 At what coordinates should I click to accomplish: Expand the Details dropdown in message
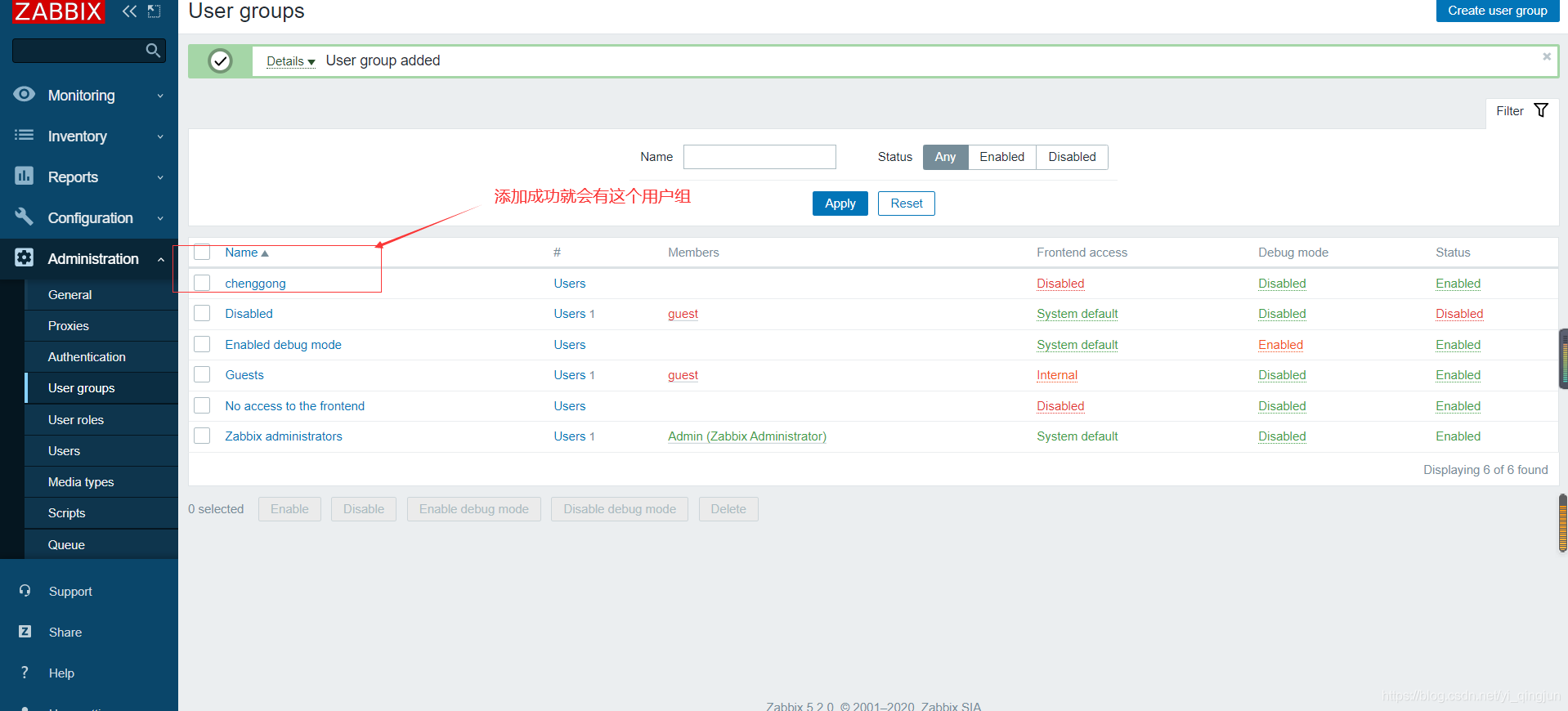coord(290,61)
